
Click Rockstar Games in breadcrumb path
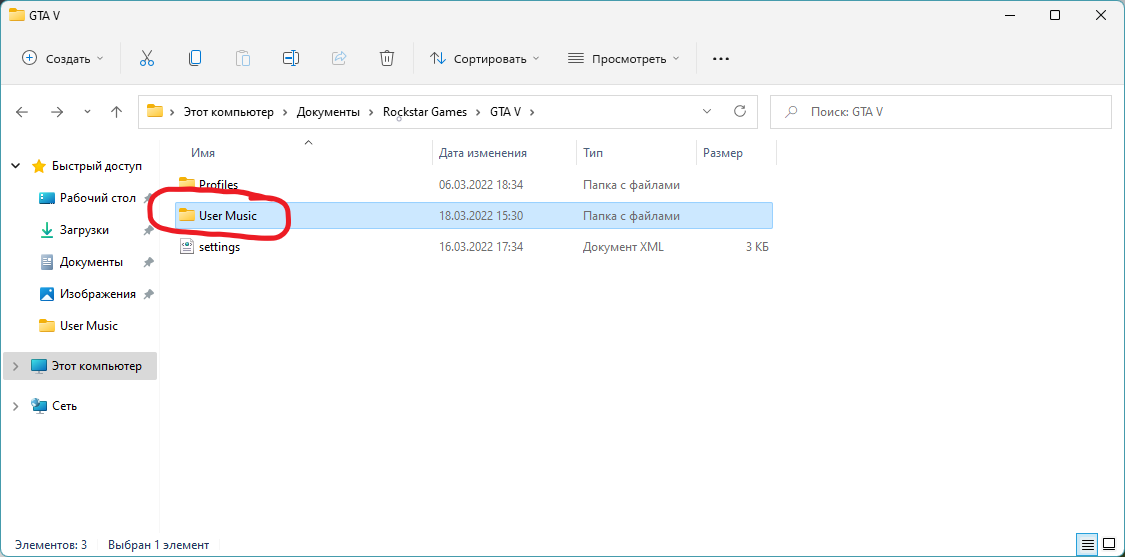pyautogui.click(x=425, y=112)
